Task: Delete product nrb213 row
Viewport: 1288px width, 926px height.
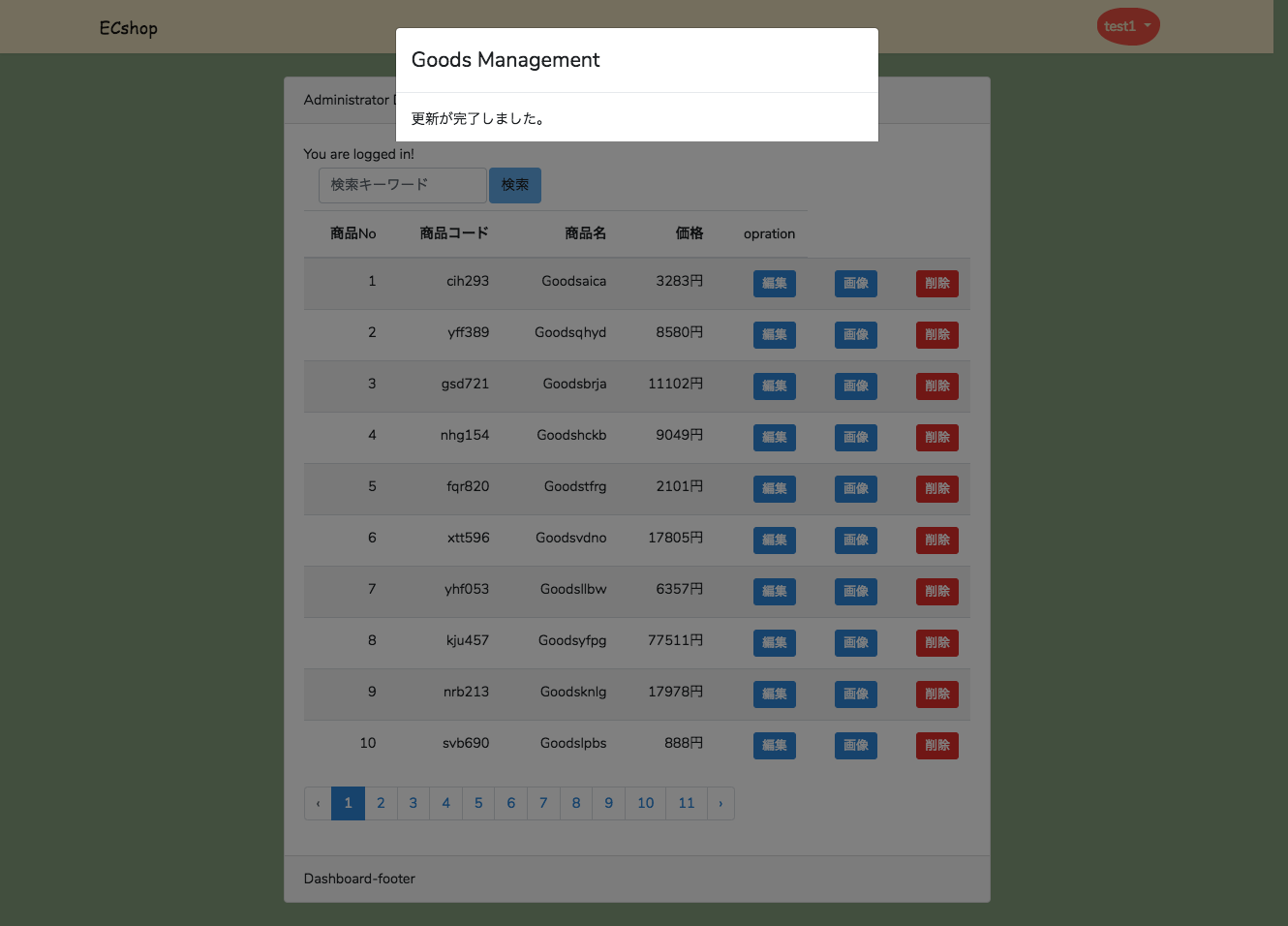Action: pyautogui.click(x=937, y=694)
